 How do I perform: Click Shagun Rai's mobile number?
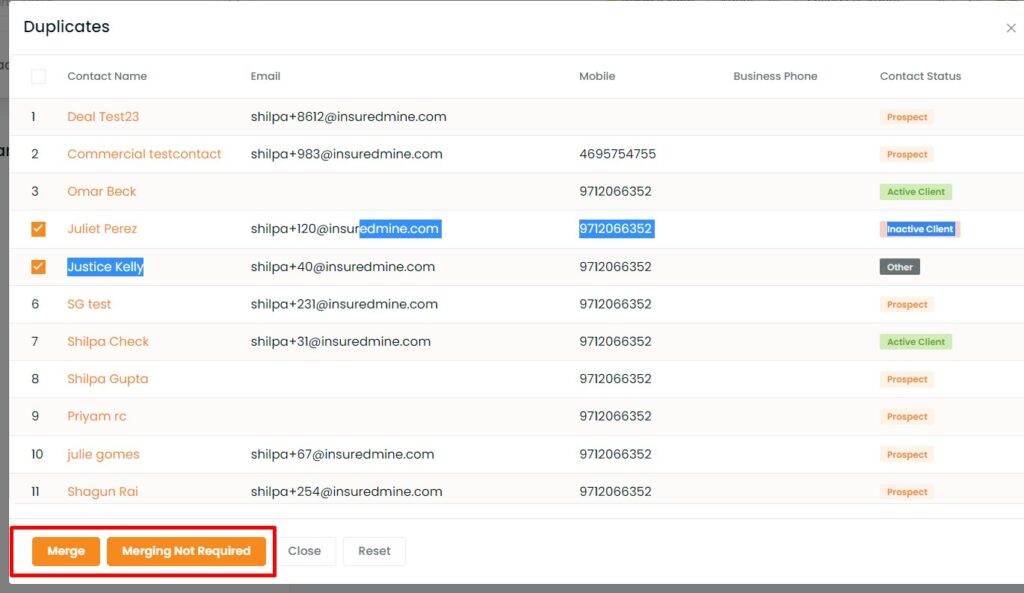pos(615,492)
